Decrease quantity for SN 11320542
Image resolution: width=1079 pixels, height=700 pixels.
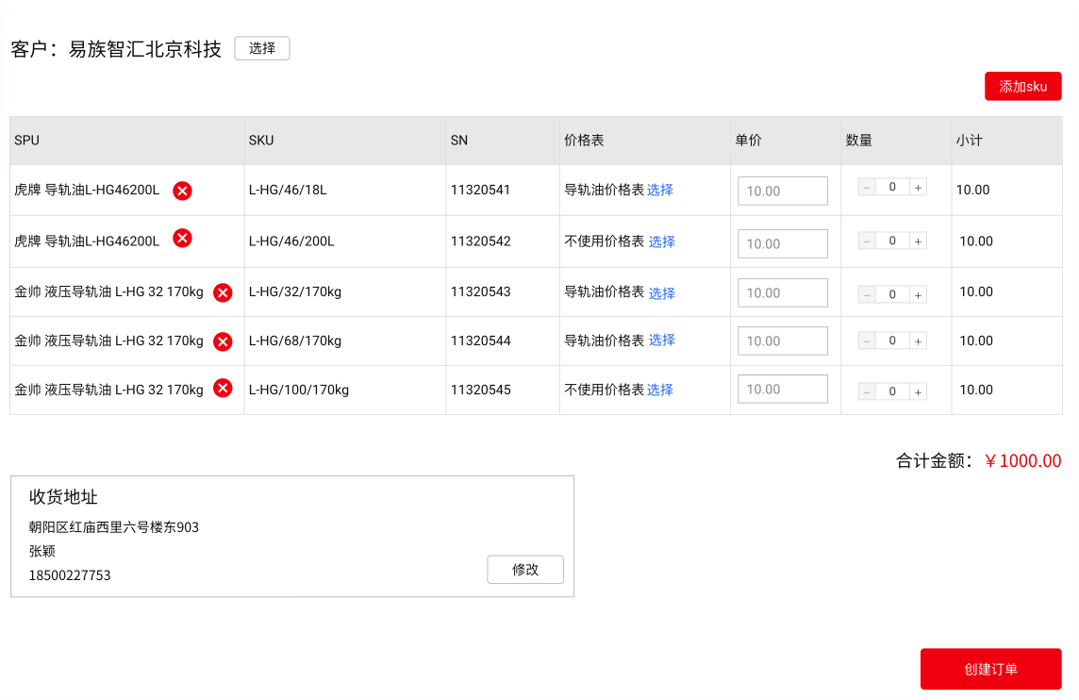[867, 241]
